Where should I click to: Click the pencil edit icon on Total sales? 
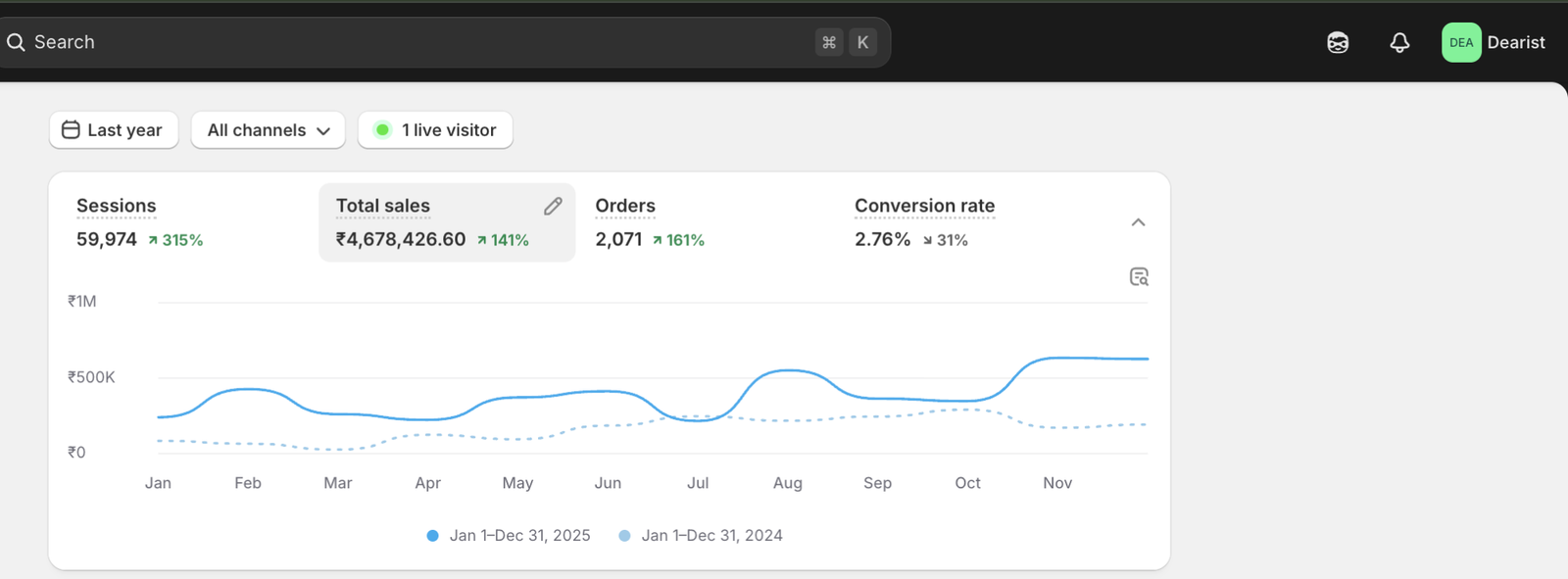click(x=553, y=206)
